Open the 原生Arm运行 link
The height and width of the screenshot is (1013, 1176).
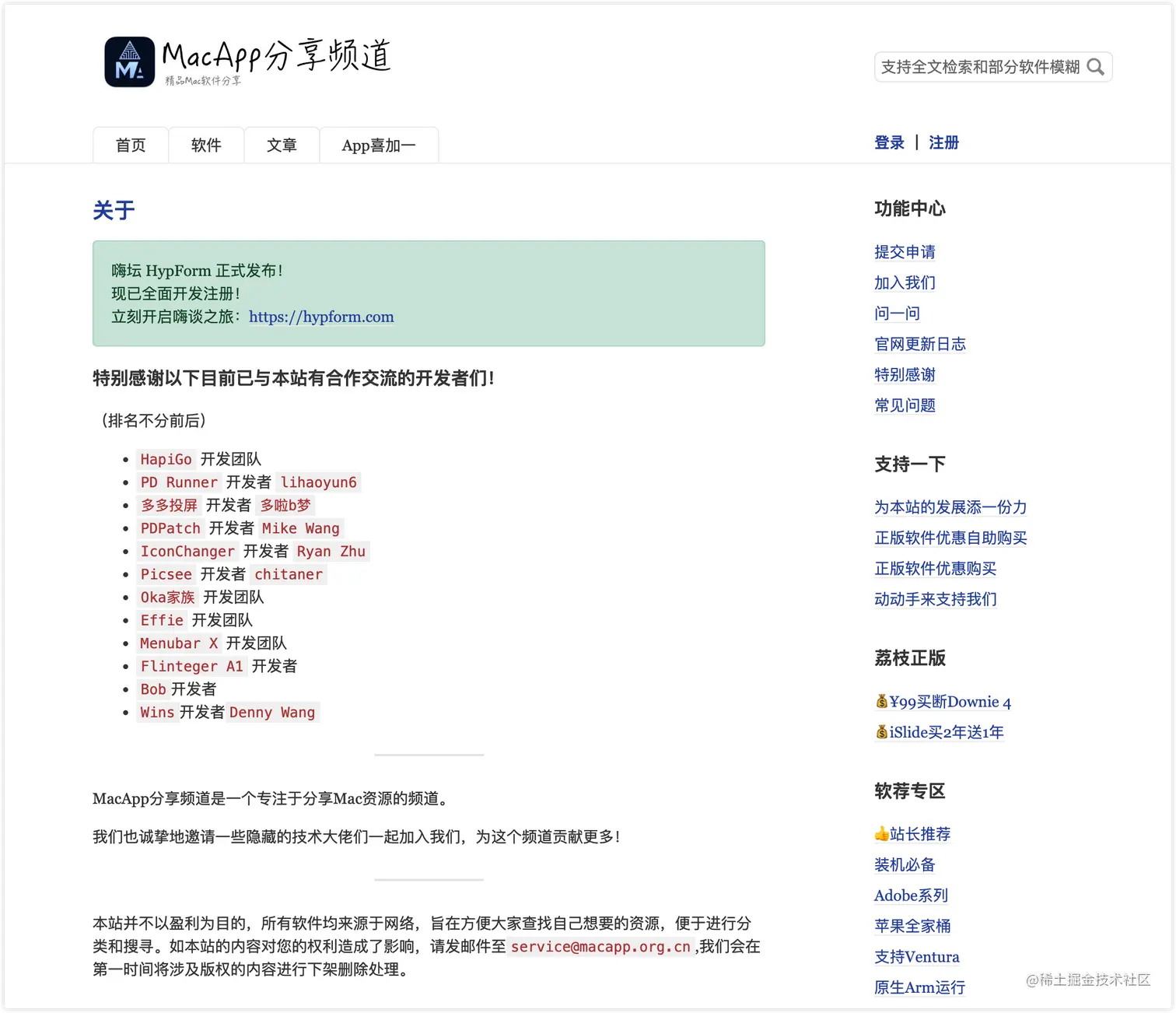point(919,987)
